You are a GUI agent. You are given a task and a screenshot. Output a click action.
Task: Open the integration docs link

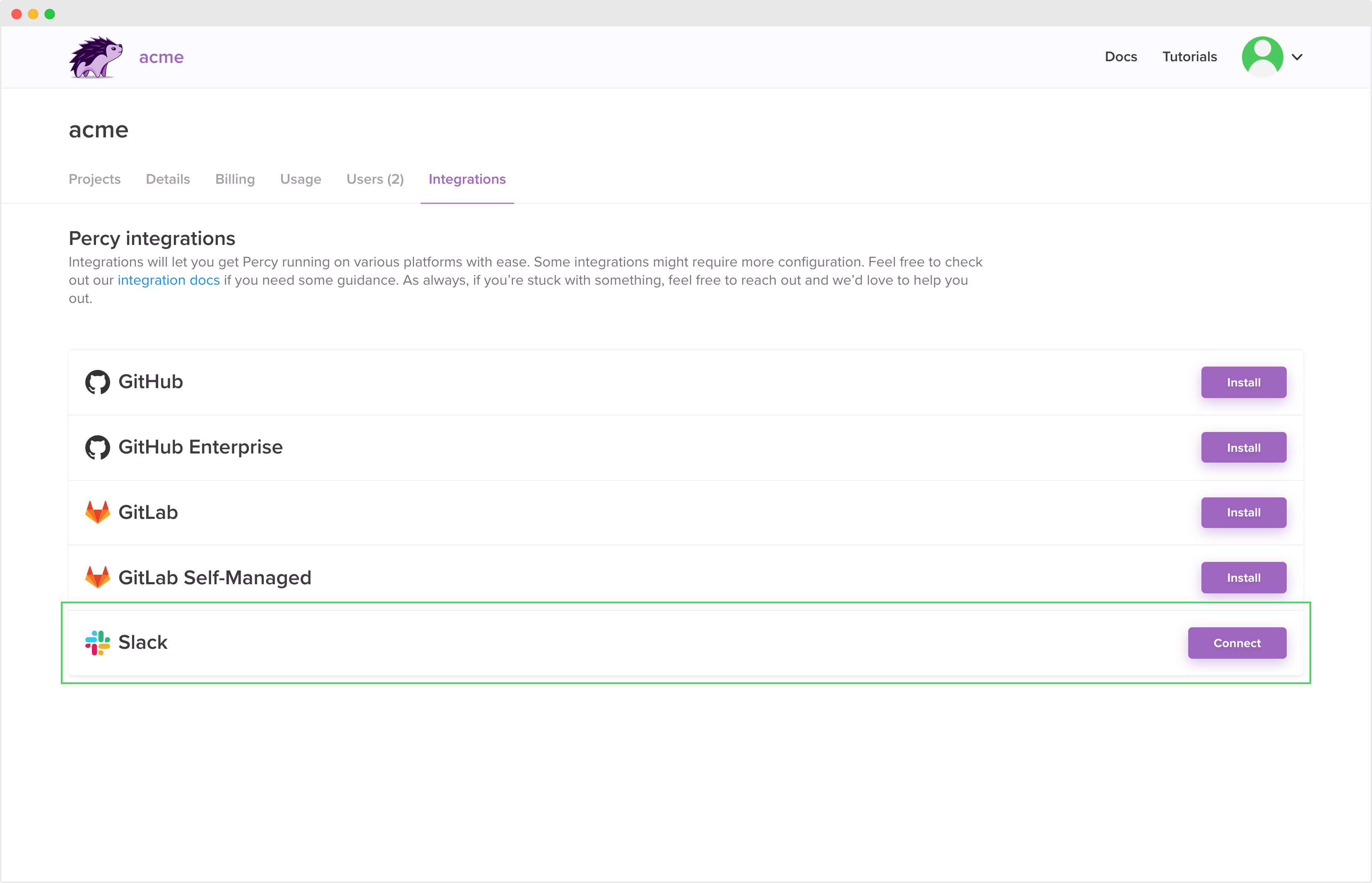168,281
